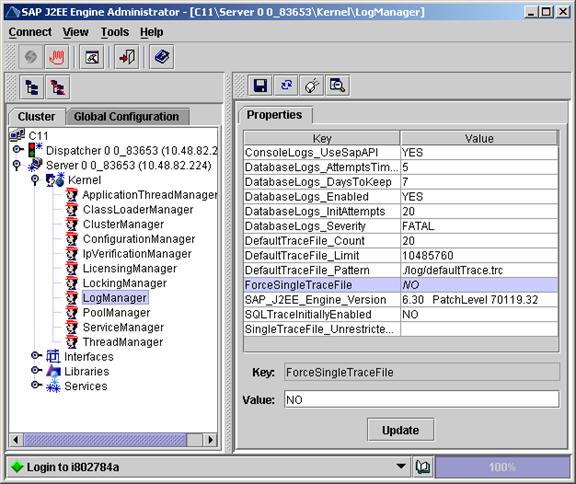Collapse the Kernel tree node
The height and width of the screenshot is (484, 576).
pos(35,180)
